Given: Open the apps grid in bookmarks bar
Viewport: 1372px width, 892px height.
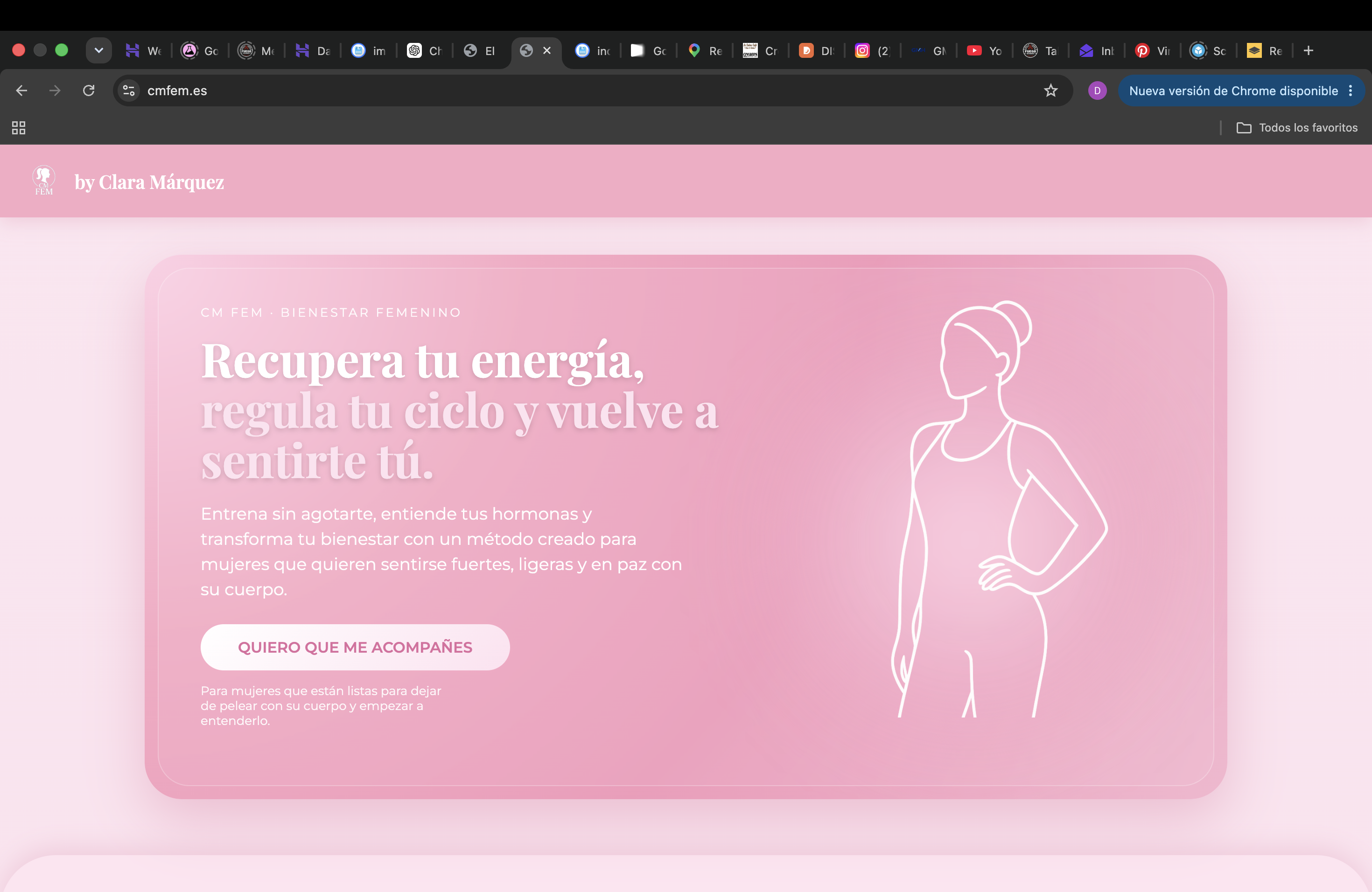Looking at the screenshot, I should (19, 127).
